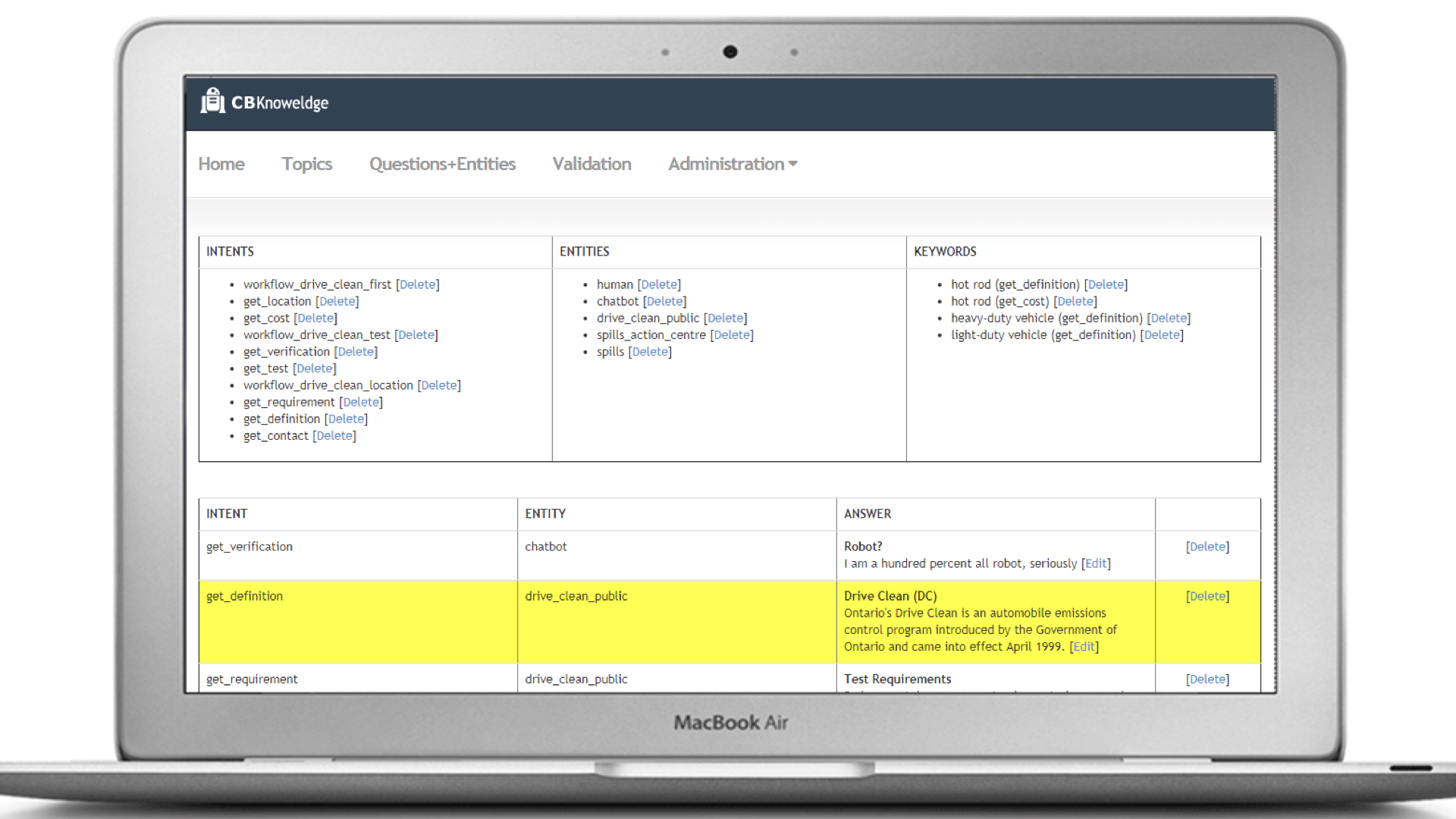This screenshot has height=819, width=1456.
Task: Delete the get_location intent
Action: tap(337, 301)
